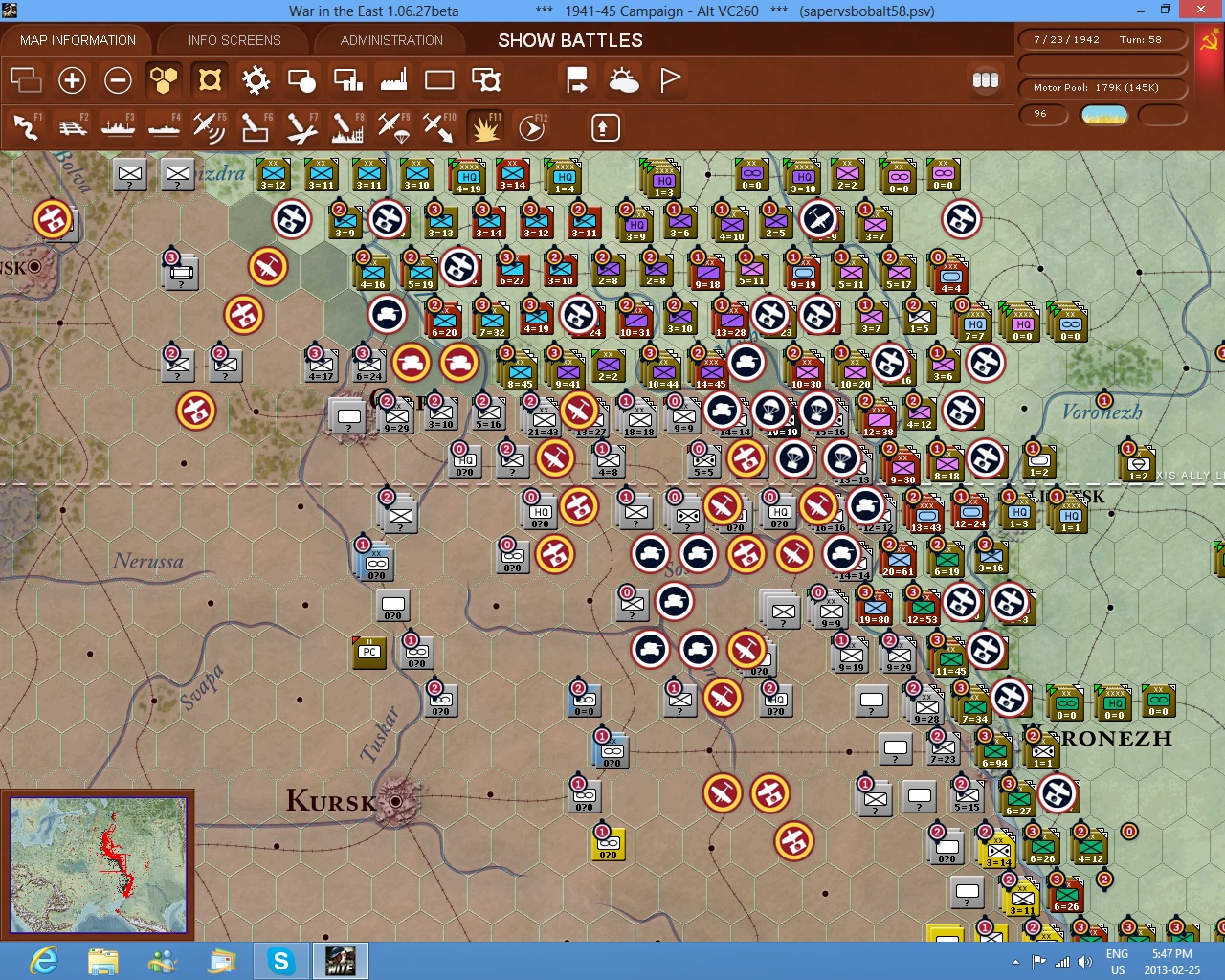This screenshot has width=1225, height=980.
Task: Open the MAP INFORMATION tab
Action: [78, 40]
